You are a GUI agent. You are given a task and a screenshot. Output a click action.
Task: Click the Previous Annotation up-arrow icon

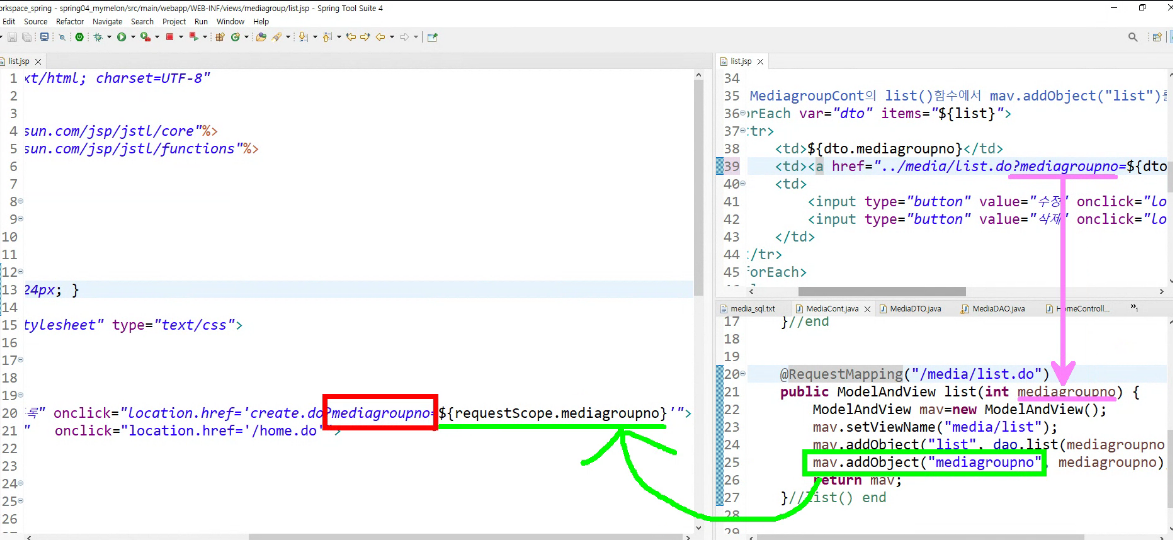(327, 37)
